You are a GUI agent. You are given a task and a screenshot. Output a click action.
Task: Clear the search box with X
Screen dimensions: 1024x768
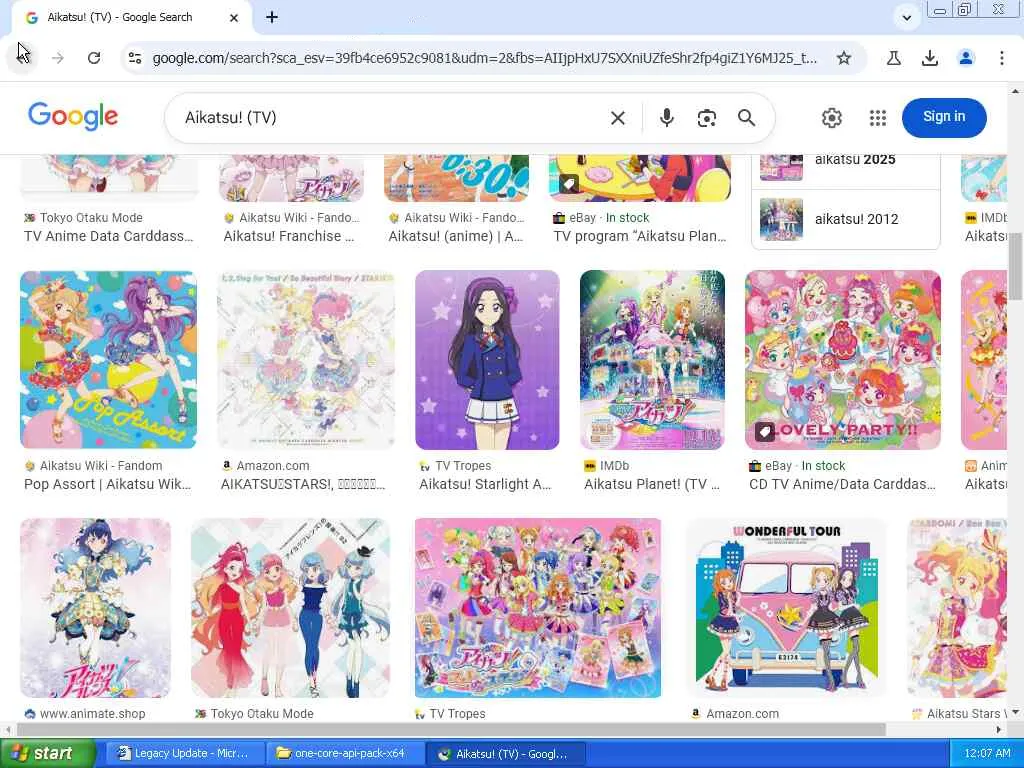coord(618,118)
